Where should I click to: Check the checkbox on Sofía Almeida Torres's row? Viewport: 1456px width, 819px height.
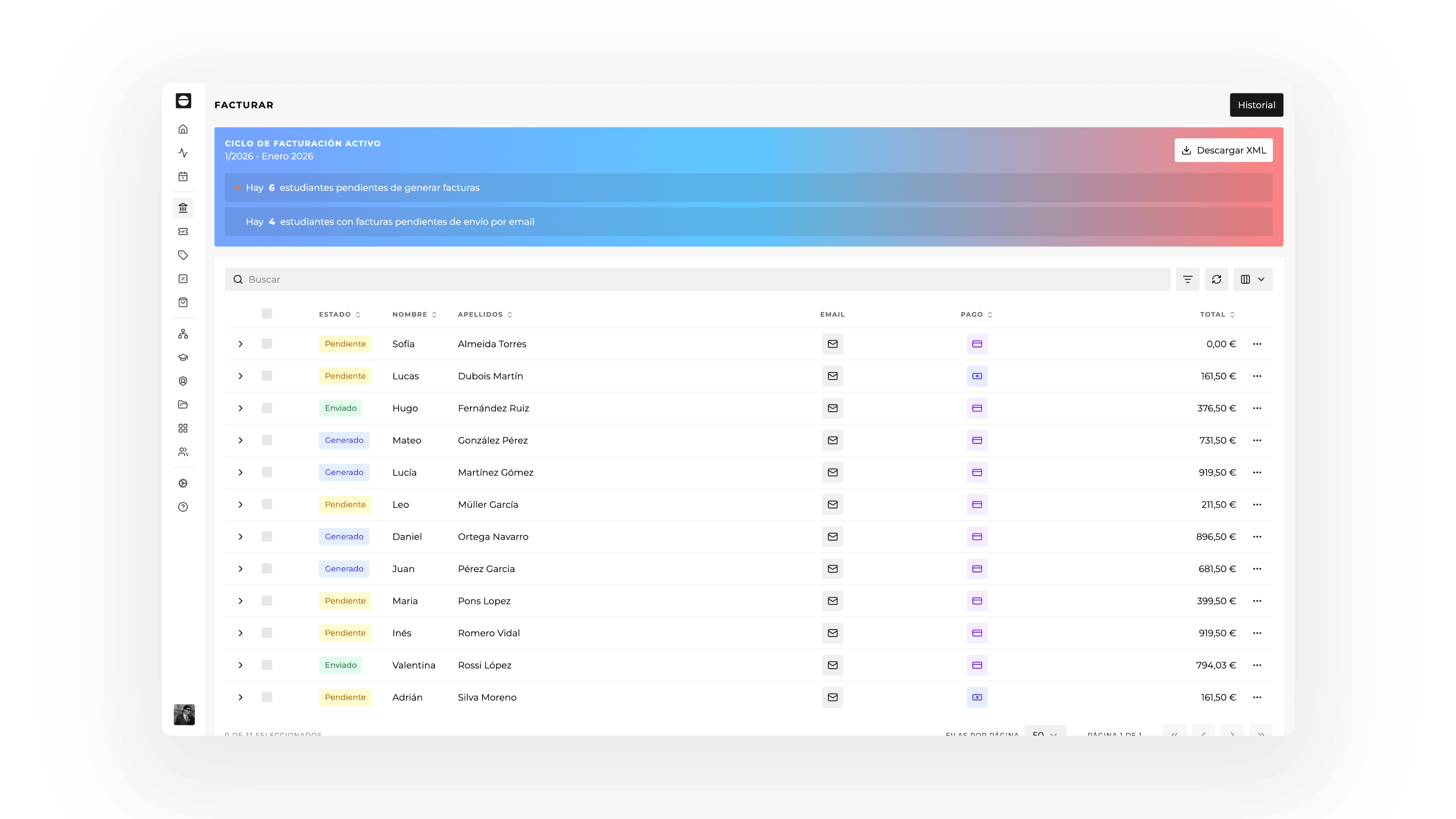(266, 344)
